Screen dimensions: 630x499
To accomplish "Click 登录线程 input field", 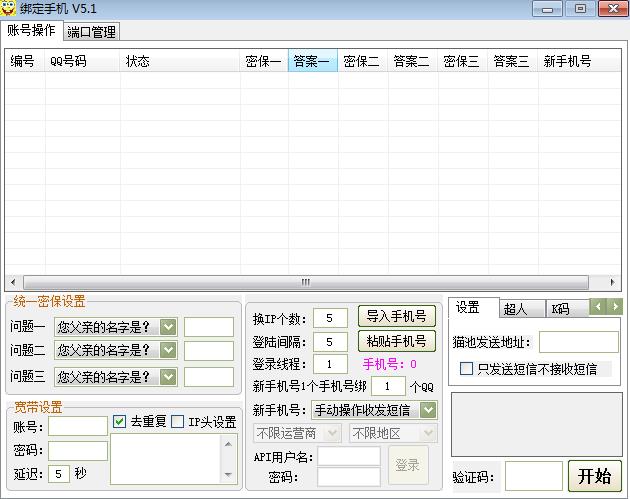I will 330,364.
